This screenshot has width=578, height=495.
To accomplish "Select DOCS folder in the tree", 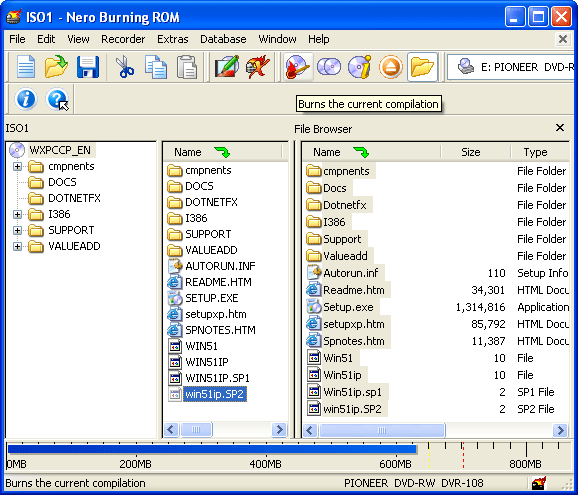I will (62, 182).
